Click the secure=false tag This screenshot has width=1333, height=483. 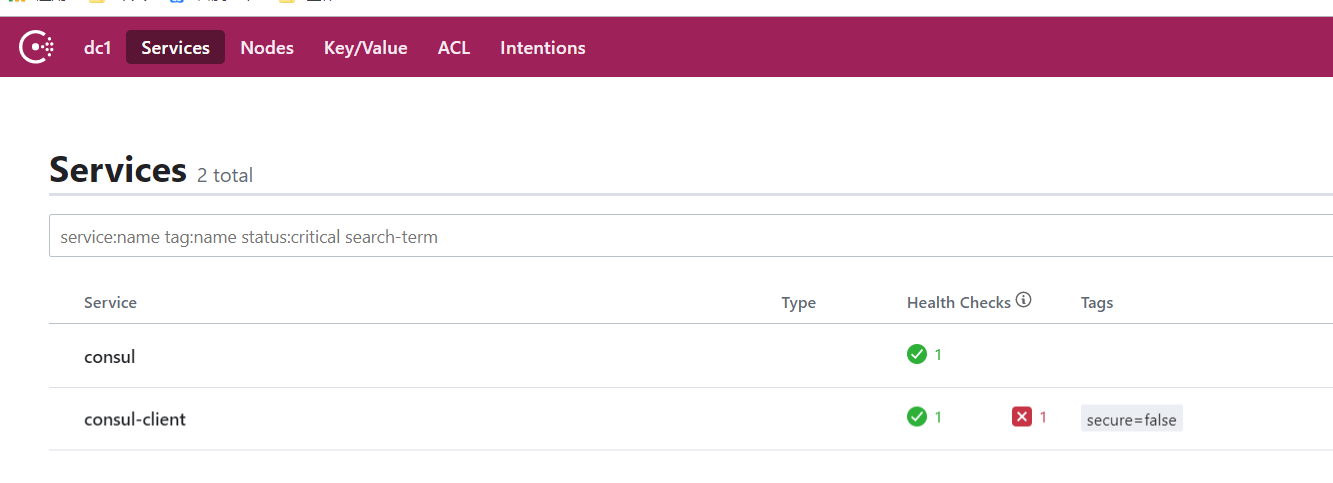tap(1132, 418)
